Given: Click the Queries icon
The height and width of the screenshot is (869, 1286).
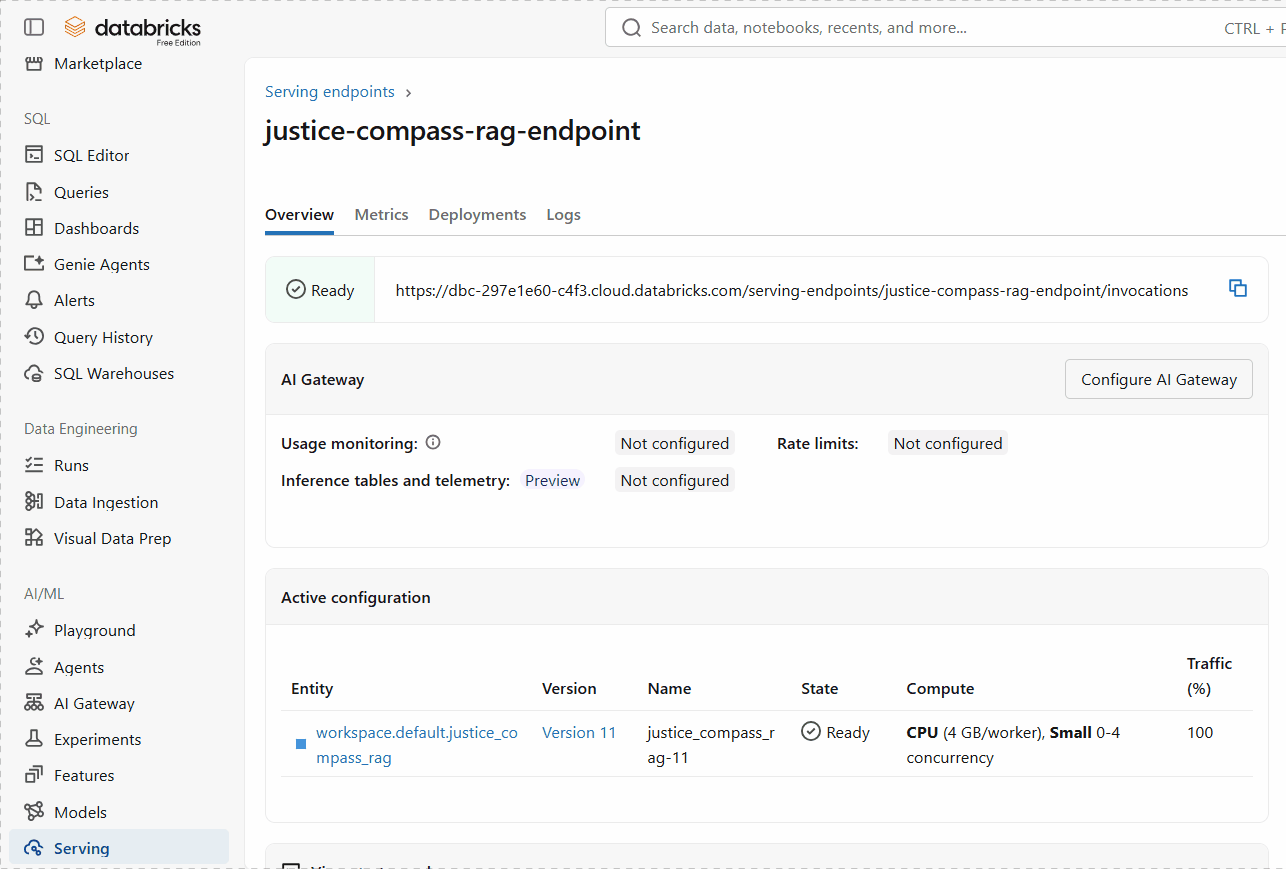Looking at the screenshot, I should pos(34,193).
